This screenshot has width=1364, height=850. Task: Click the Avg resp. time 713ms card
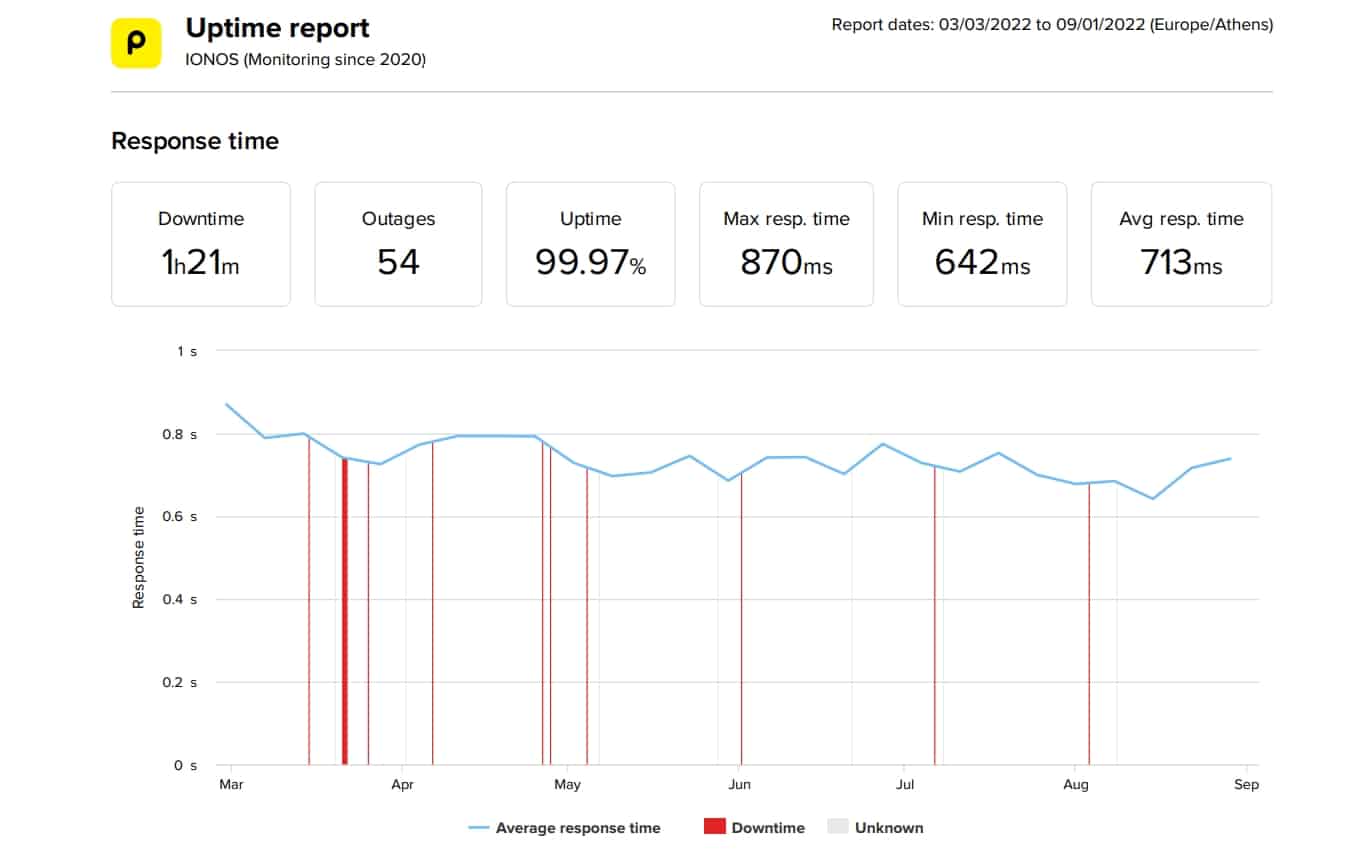1181,244
